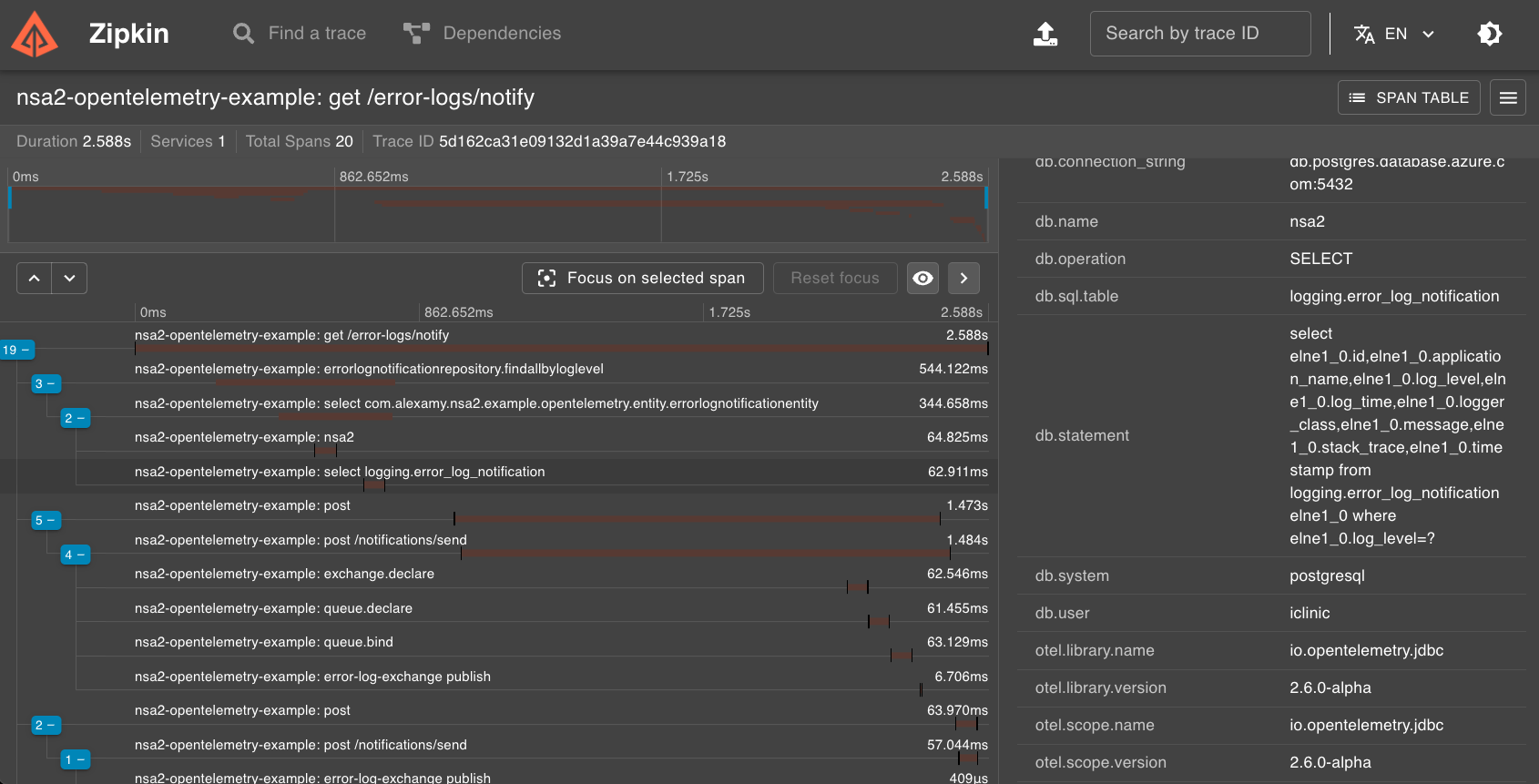Collapse the select entity span node 2

75,418
